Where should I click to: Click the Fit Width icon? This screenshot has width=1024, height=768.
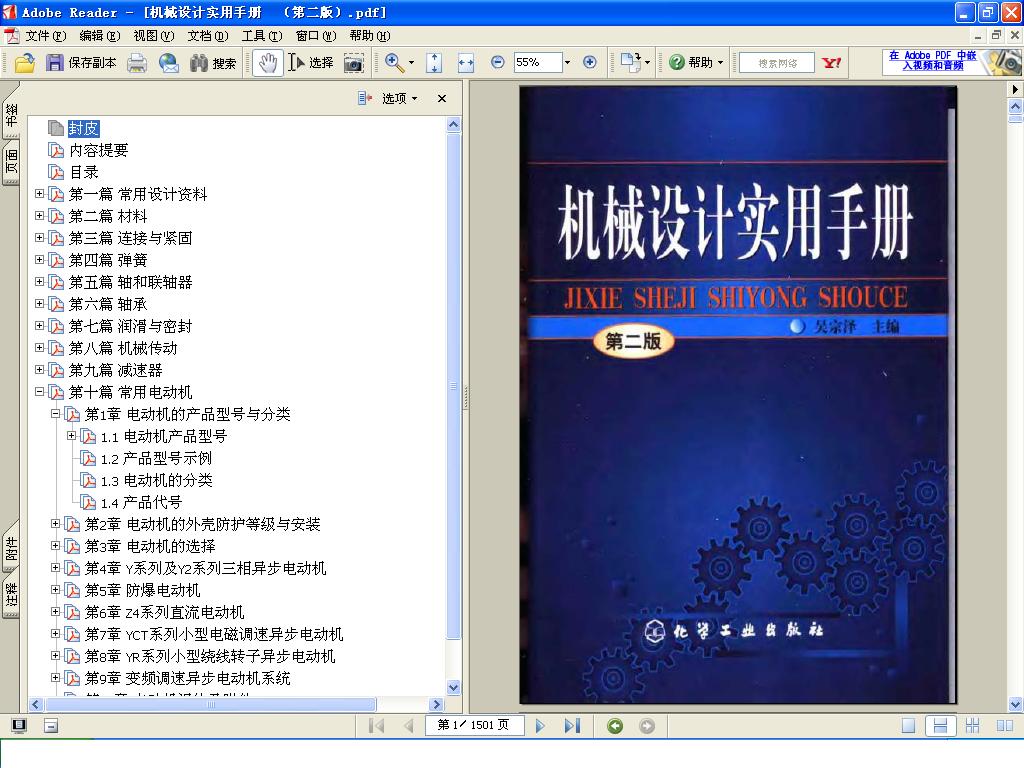(466, 63)
